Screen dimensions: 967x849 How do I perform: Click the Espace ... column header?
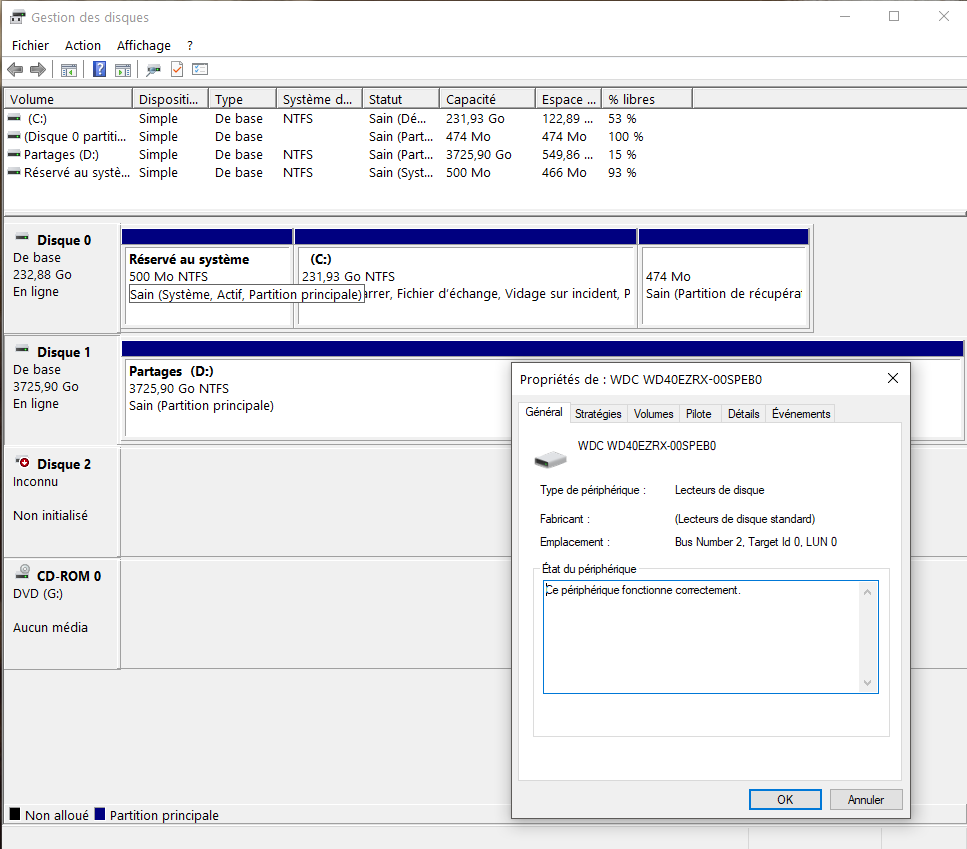click(568, 99)
